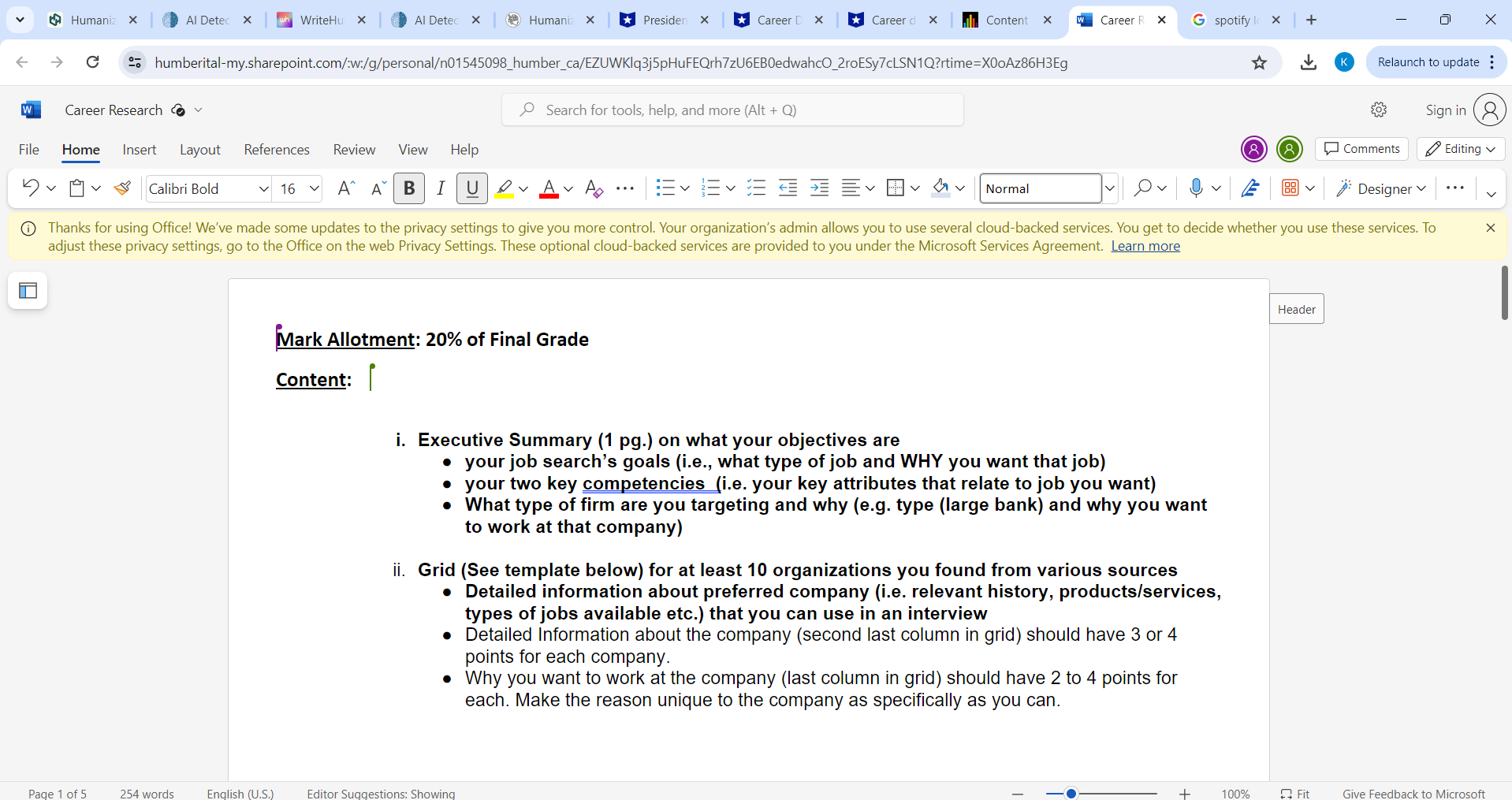Expand the Styles gallery arrow
1512x800 pixels.
tap(1110, 188)
